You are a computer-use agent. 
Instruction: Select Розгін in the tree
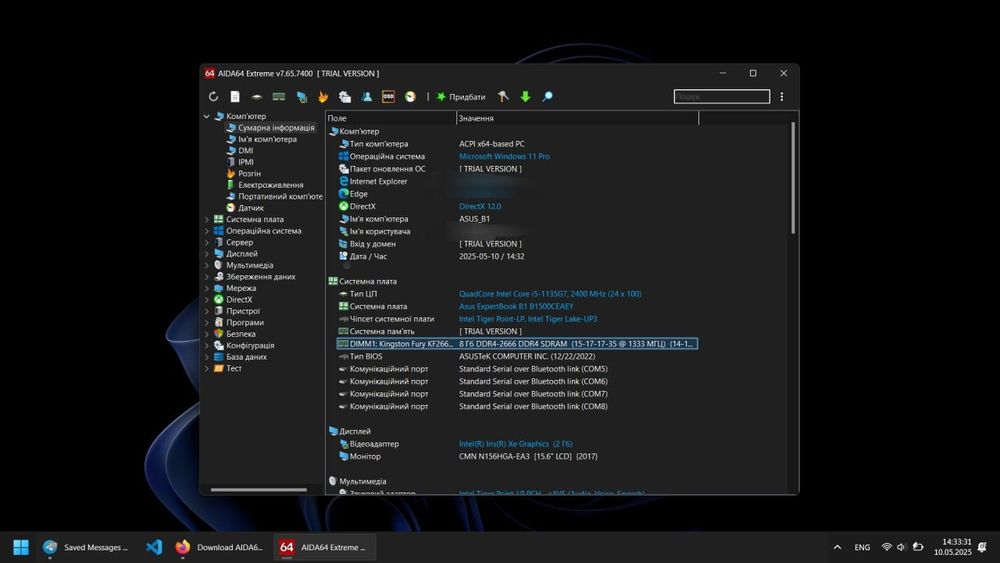[249, 173]
